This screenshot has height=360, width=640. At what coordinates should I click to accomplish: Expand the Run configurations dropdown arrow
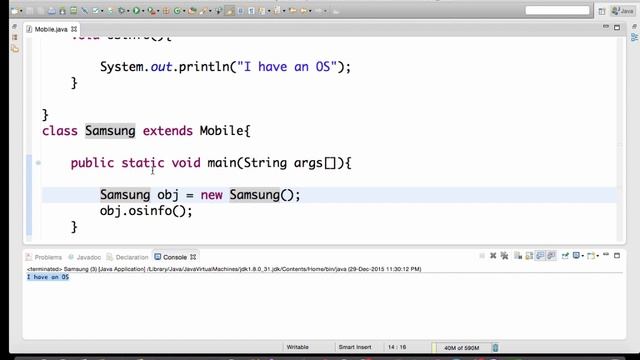pyautogui.click(x=143, y=11)
